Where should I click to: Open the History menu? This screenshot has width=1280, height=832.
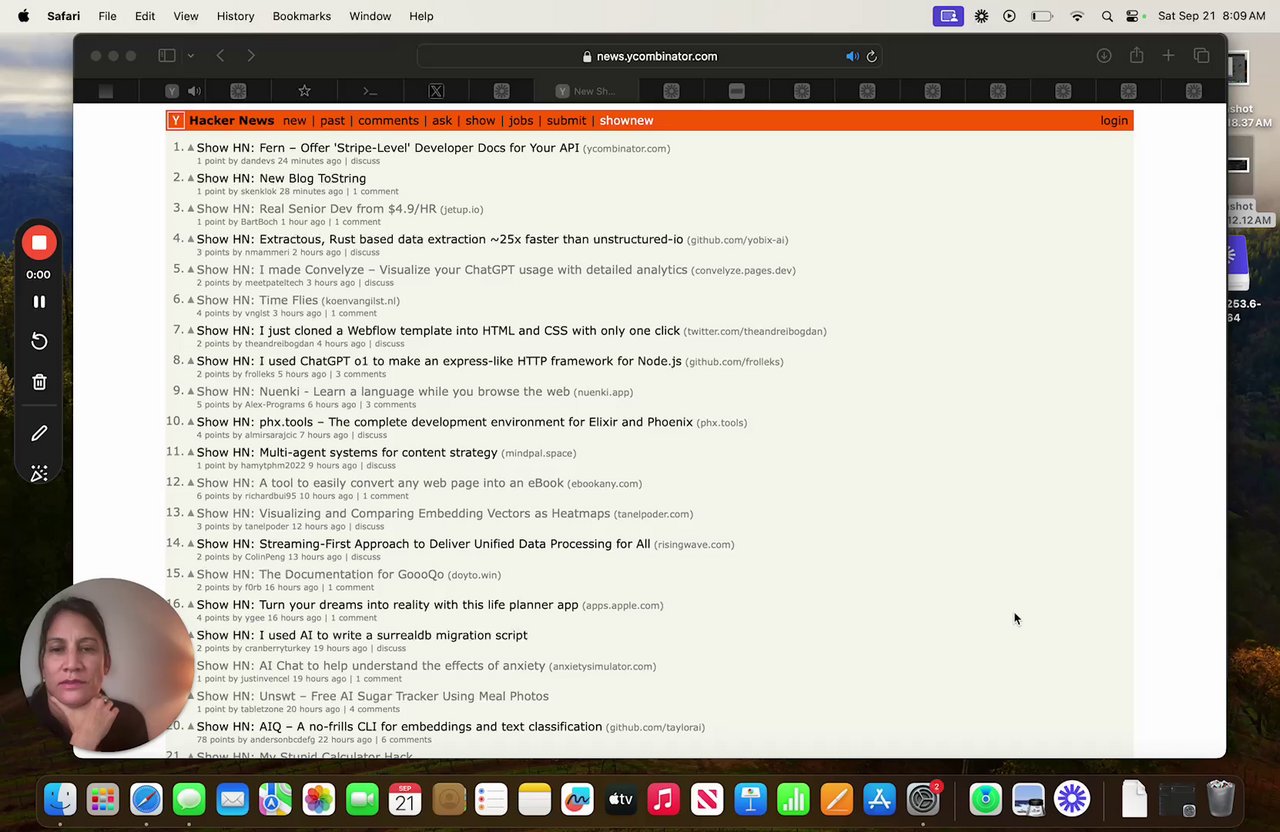pyautogui.click(x=235, y=16)
